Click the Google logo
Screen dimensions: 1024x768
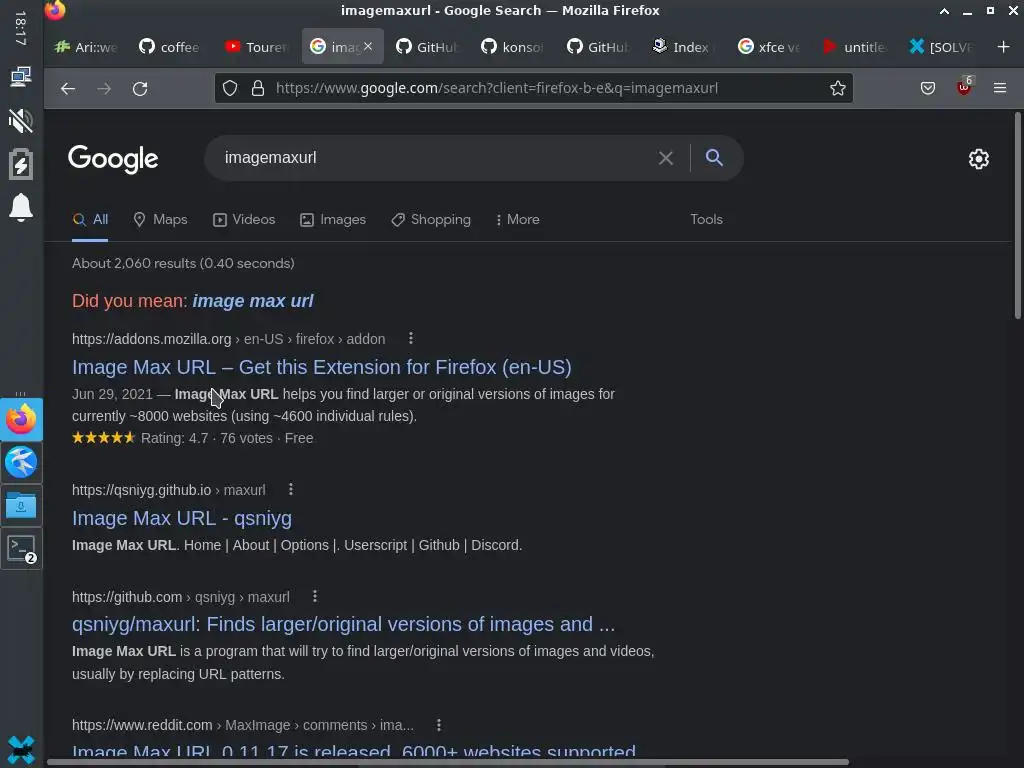tap(113, 159)
